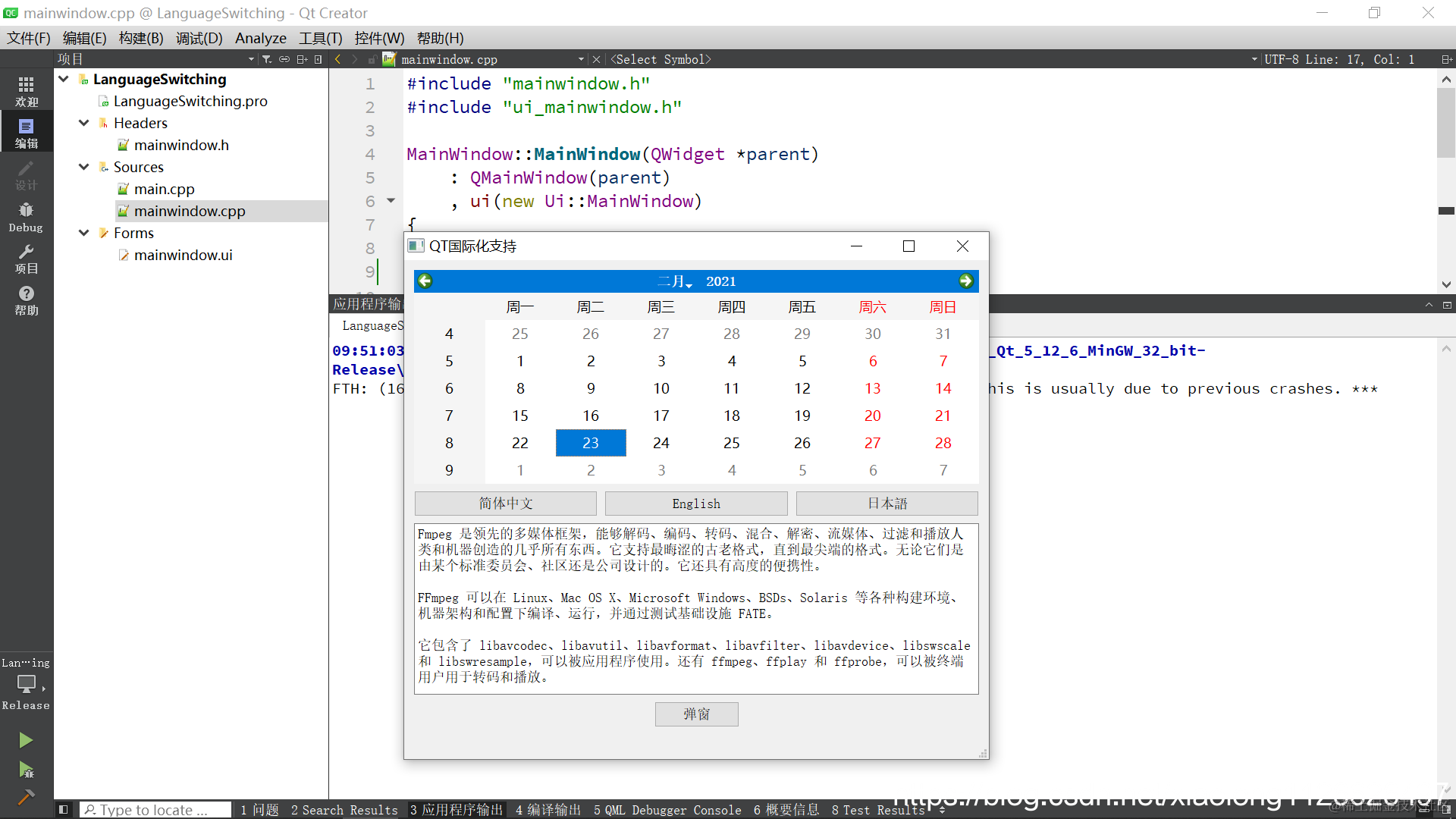
Task: Go to previous month in calendar
Action: coord(425,281)
